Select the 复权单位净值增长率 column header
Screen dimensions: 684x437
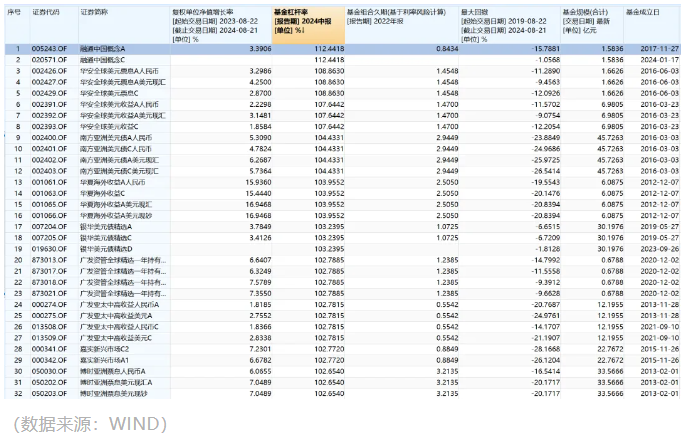tap(221, 25)
